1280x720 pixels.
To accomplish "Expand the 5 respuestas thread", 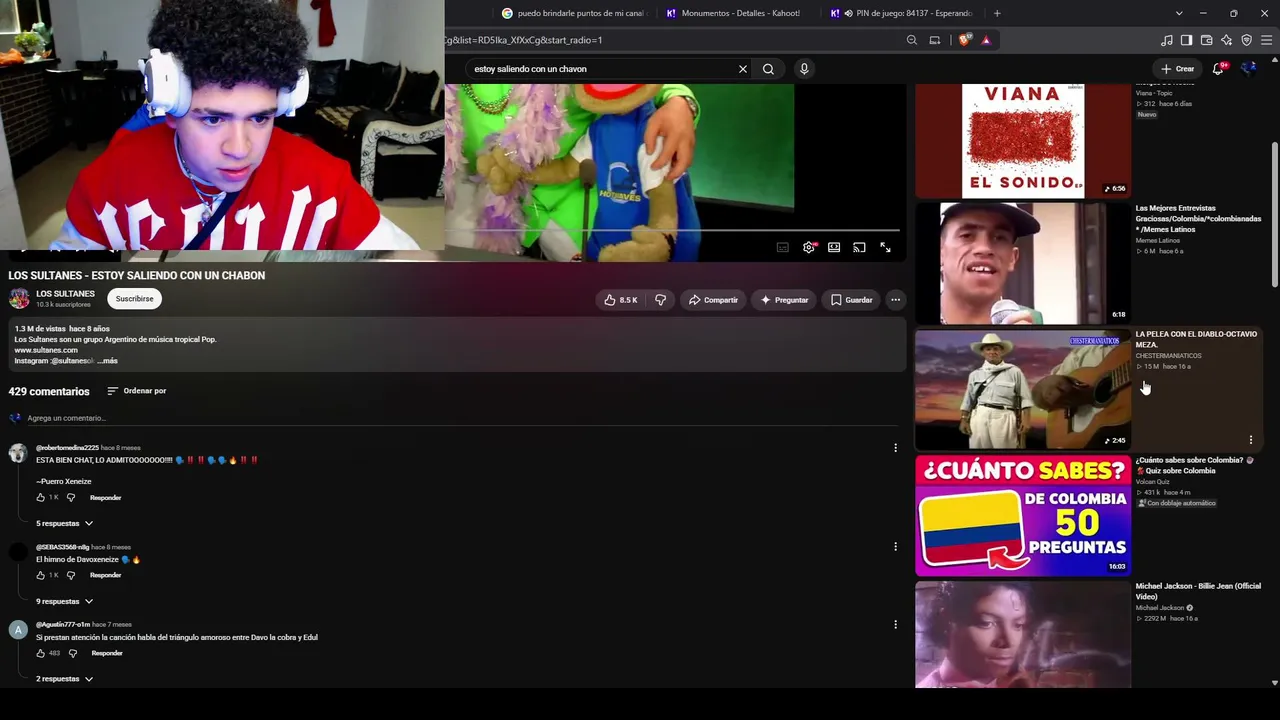I will pyautogui.click(x=64, y=523).
